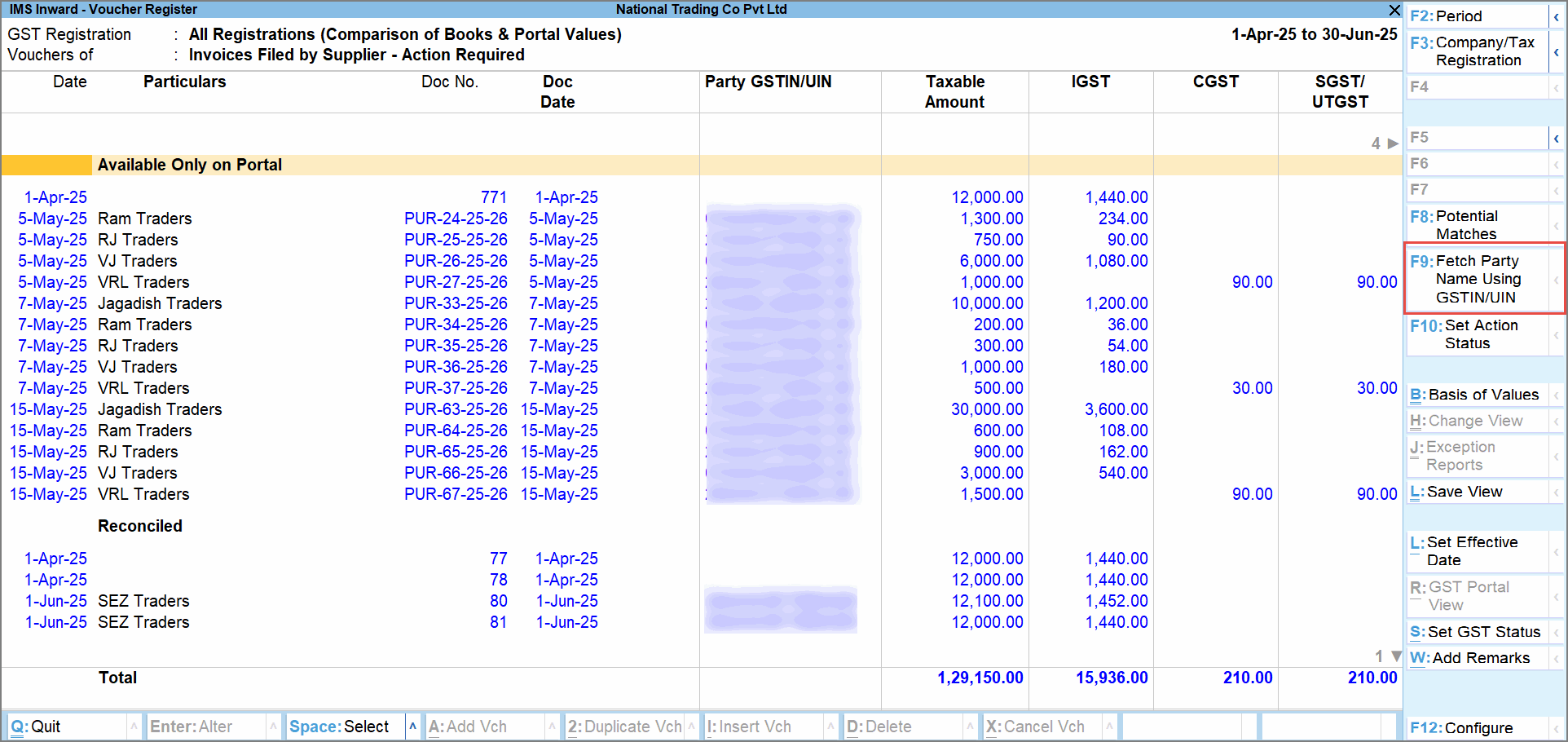
Task: Click IGST value 1,452.00 for SEZ Traders
Action: 1117,601
